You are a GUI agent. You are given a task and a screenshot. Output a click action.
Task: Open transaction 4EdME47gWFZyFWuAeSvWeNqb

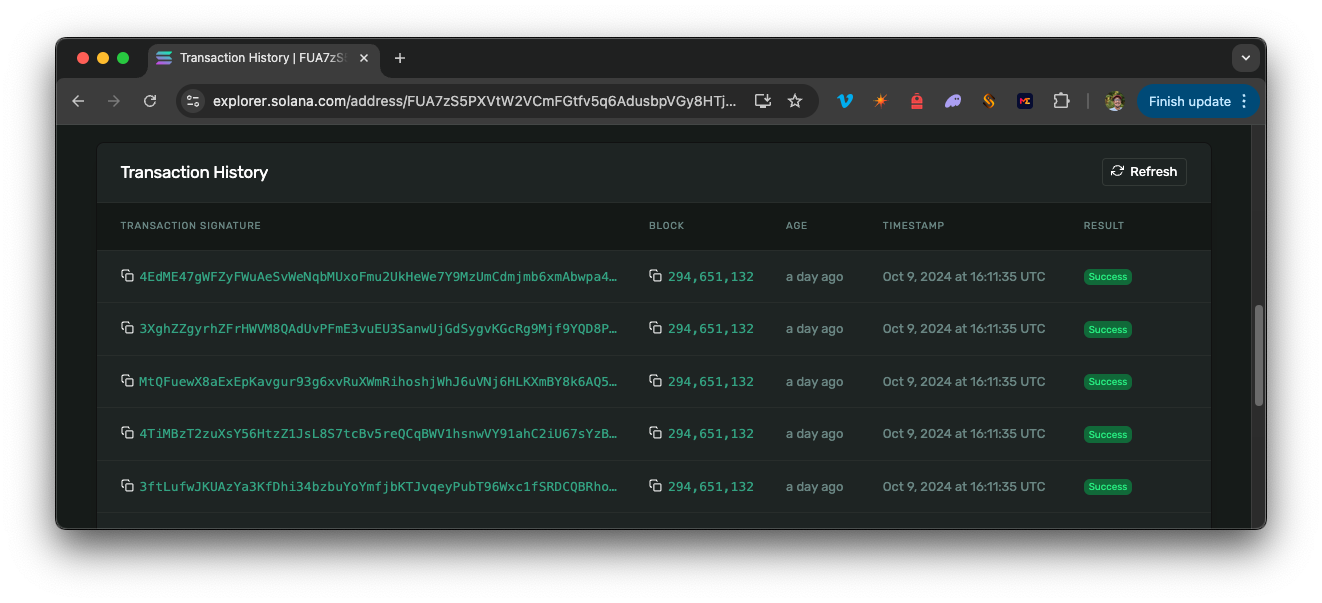pyautogui.click(x=378, y=277)
